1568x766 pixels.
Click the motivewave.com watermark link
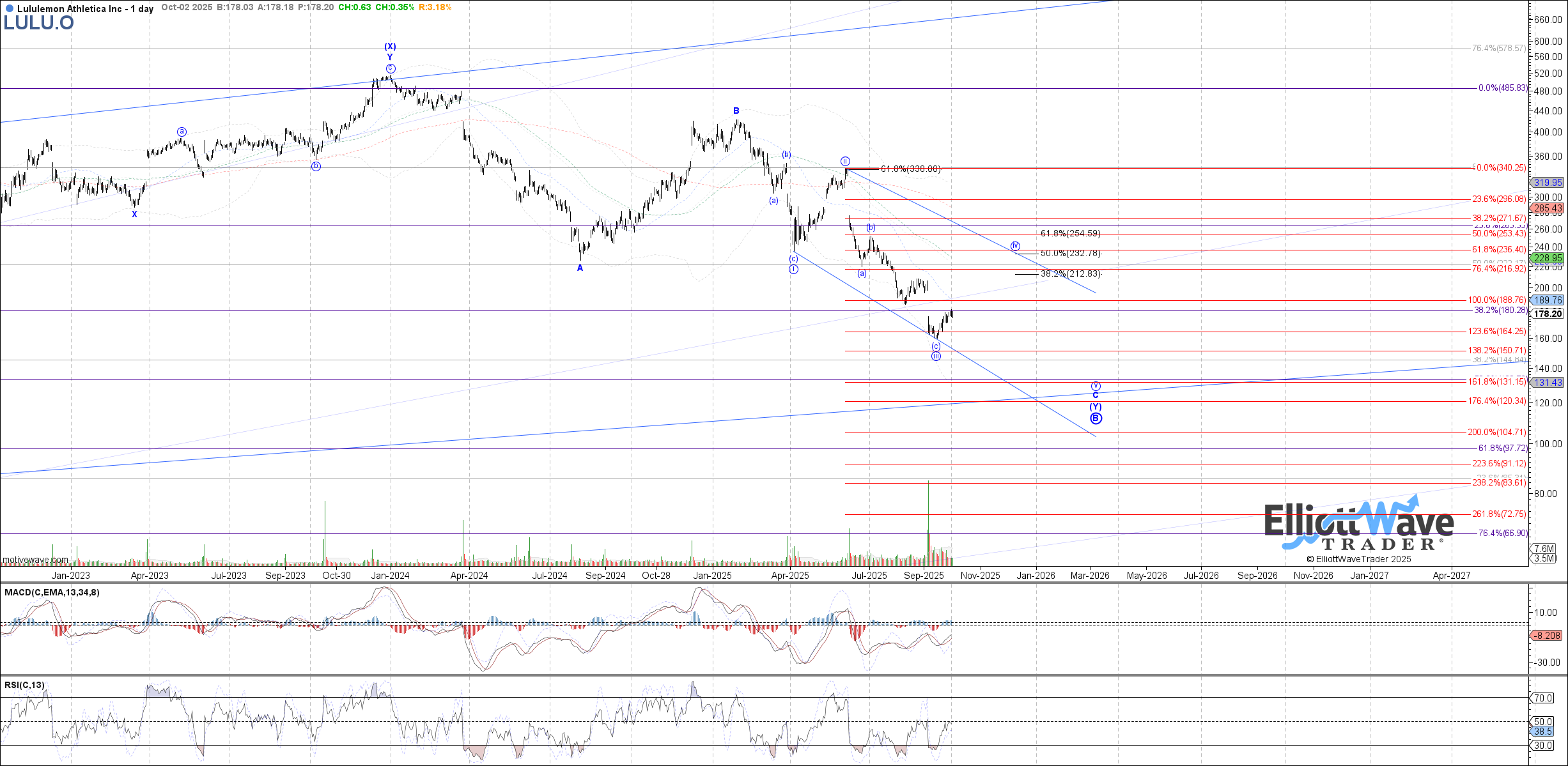click(x=35, y=560)
